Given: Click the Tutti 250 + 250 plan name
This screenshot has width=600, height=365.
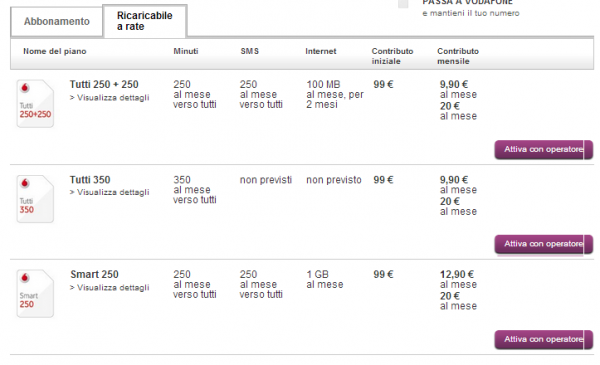Looking at the screenshot, I should tap(104, 85).
